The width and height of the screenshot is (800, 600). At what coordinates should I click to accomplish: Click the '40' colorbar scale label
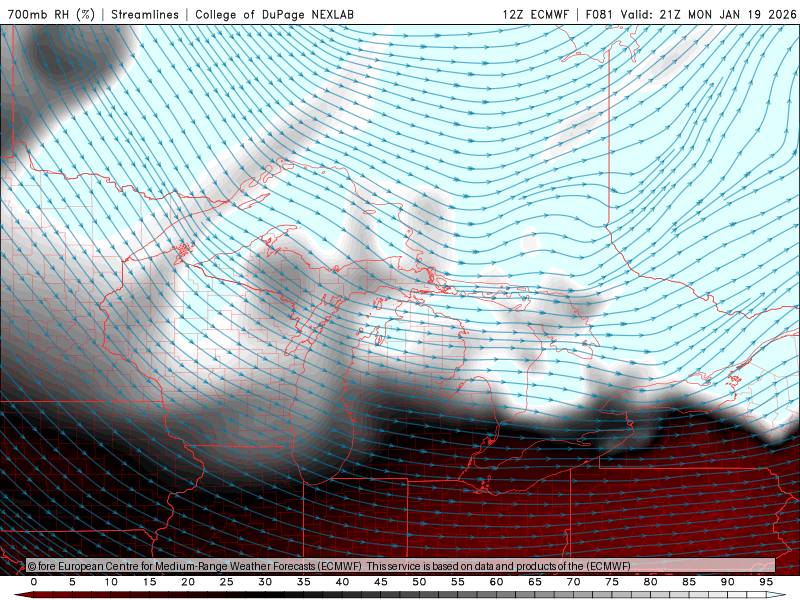click(342, 582)
